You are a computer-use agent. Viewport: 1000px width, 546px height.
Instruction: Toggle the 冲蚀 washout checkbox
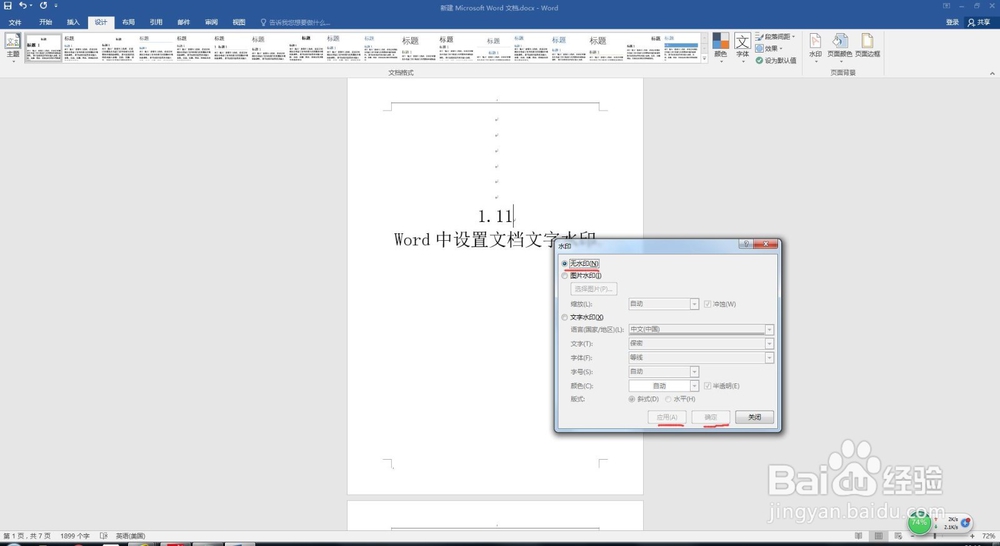[708, 304]
